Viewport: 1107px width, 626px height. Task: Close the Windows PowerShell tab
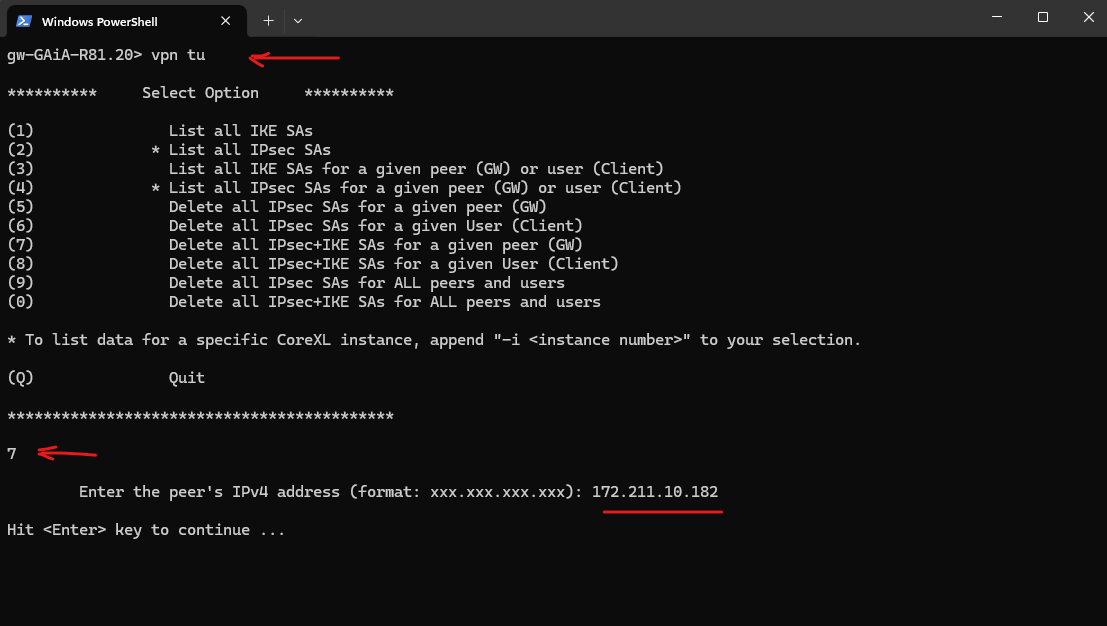(x=225, y=21)
